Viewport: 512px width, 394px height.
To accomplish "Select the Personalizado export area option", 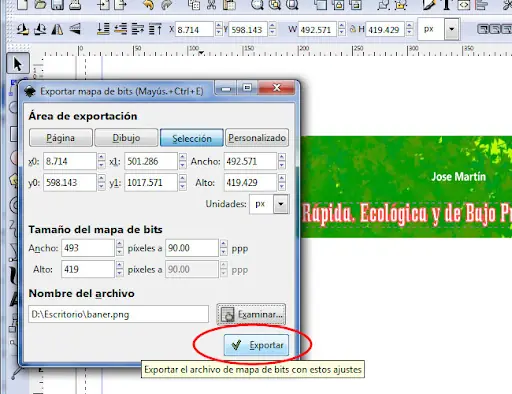I will coord(257,138).
